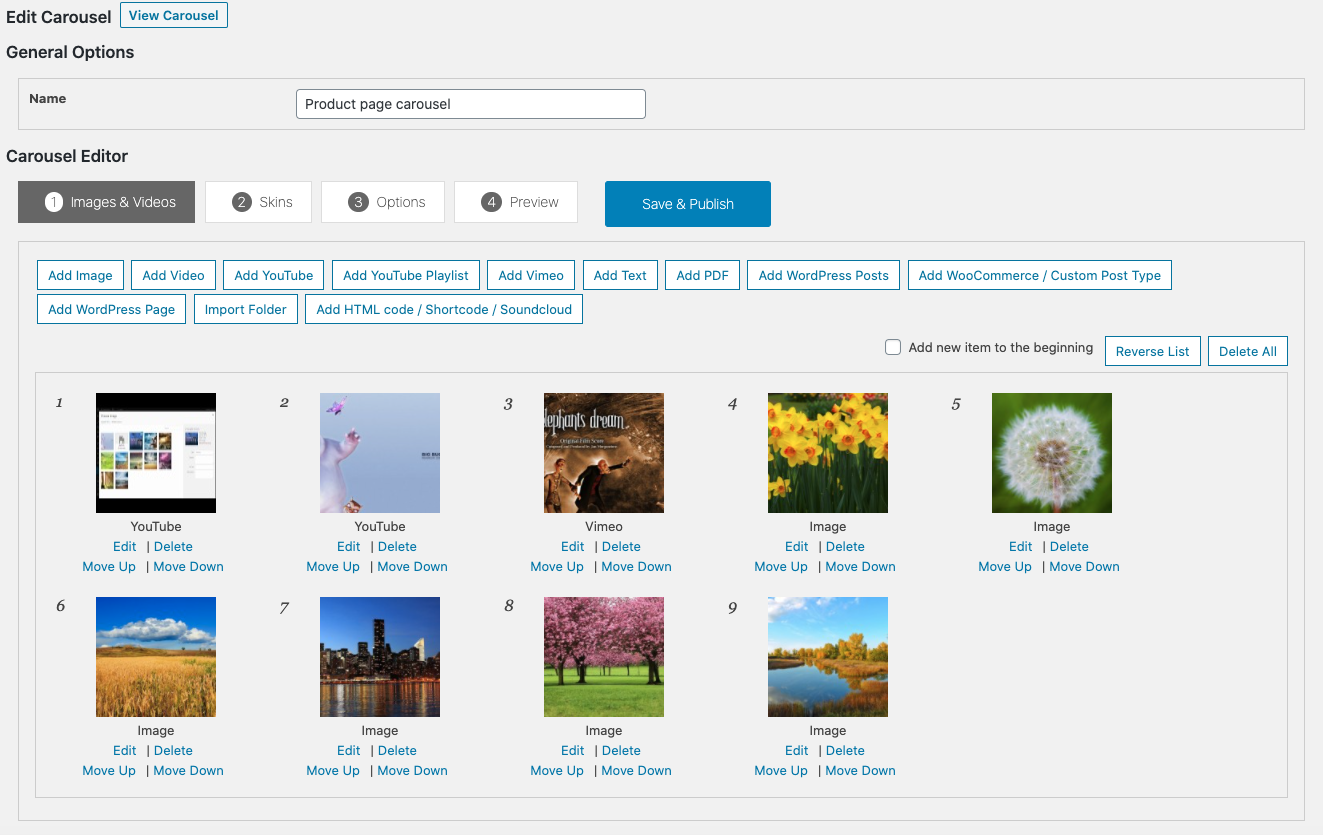Image resolution: width=1323 pixels, height=835 pixels.
Task: Click Edit under the first YouTube item
Action: click(x=124, y=546)
